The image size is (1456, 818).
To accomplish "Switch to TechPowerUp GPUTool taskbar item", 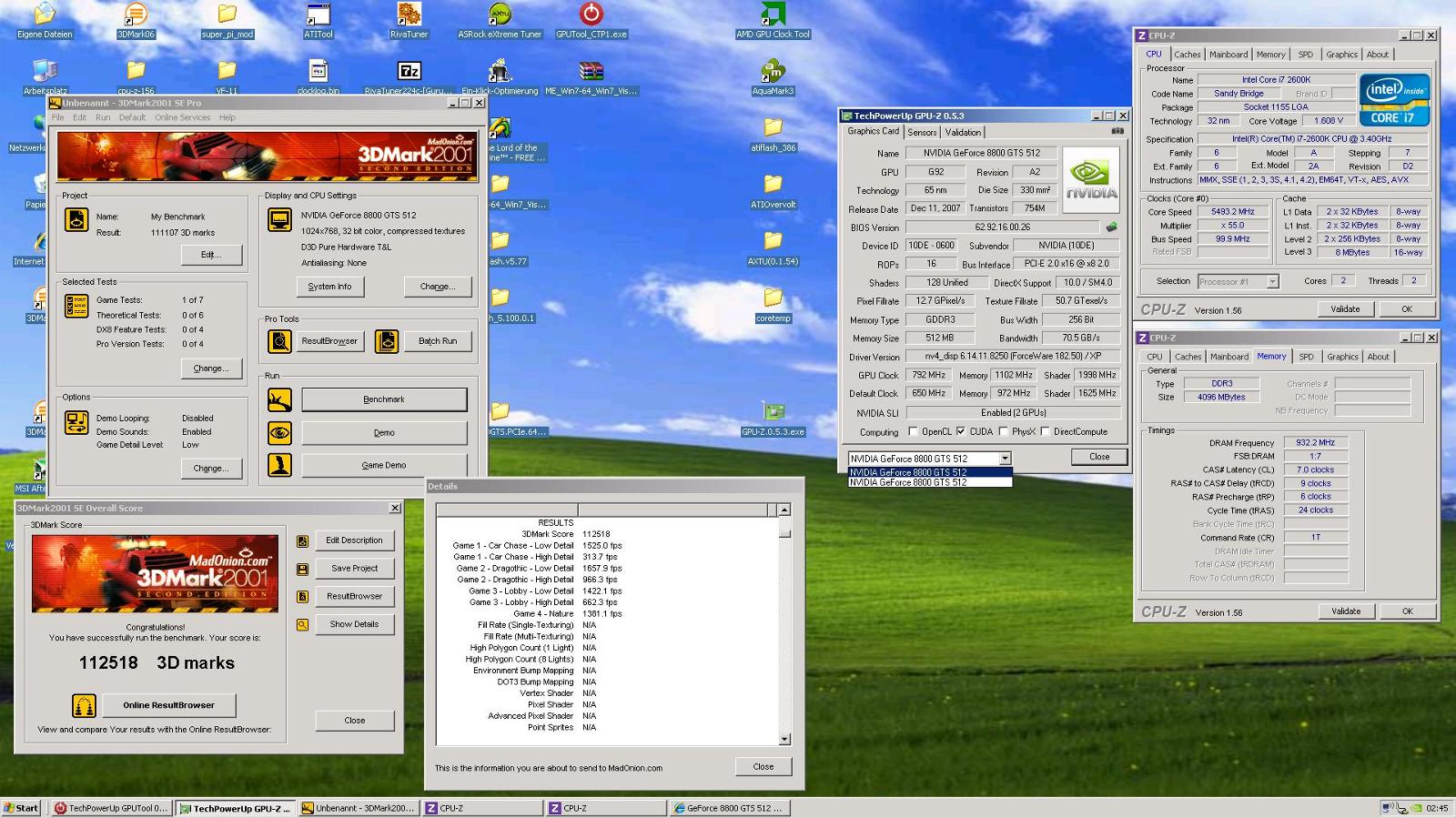I will [x=110, y=808].
